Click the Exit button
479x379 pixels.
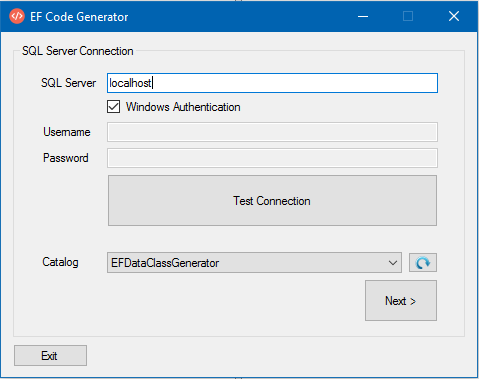pyautogui.click(x=50, y=355)
